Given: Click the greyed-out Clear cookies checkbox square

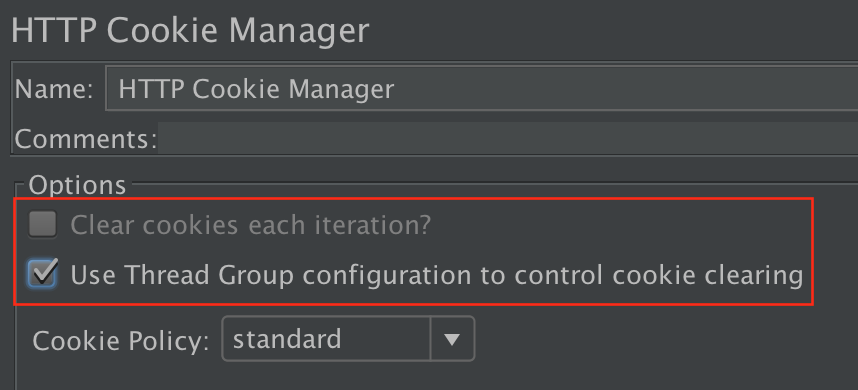Looking at the screenshot, I should pyautogui.click(x=43, y=224).
